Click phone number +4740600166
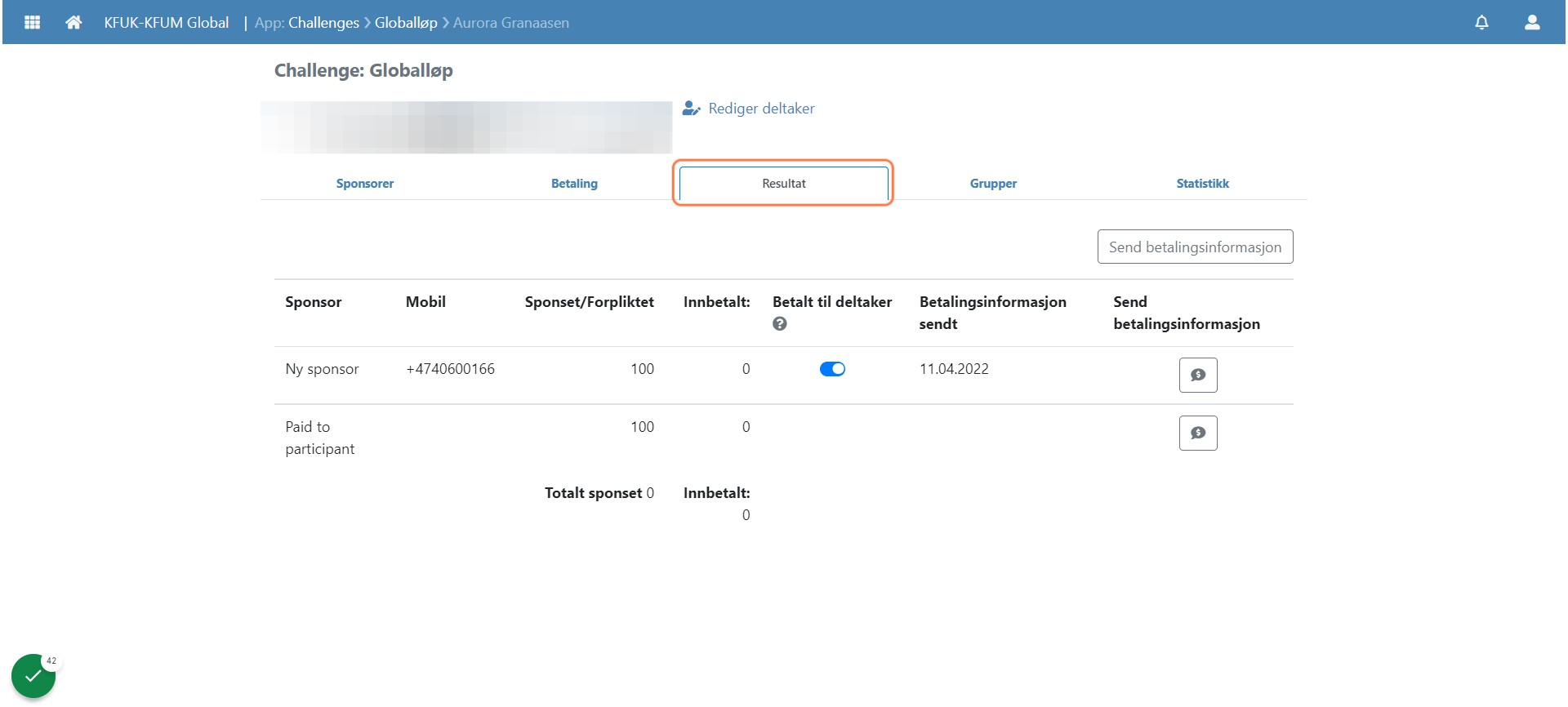The width and height of the screenshot is (1568, 707). 450,369
